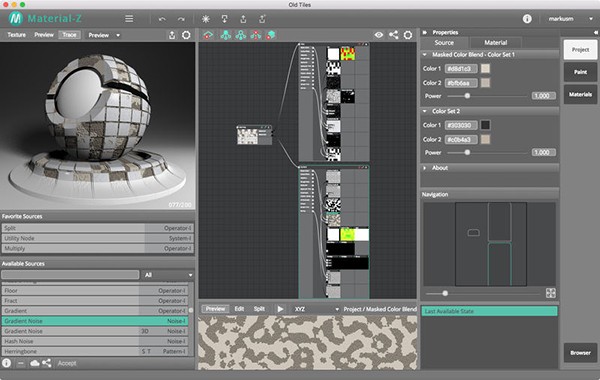This screenshot has height=380, width=600.
Task: Open the Browser button
Action: [x=580, y=352]
